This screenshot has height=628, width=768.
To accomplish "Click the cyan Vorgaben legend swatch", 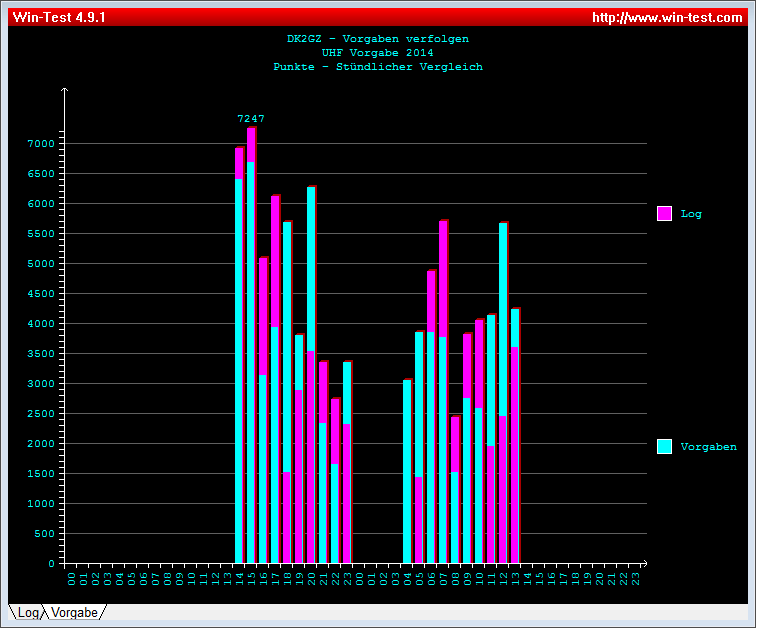I will [x=664, y=447].
